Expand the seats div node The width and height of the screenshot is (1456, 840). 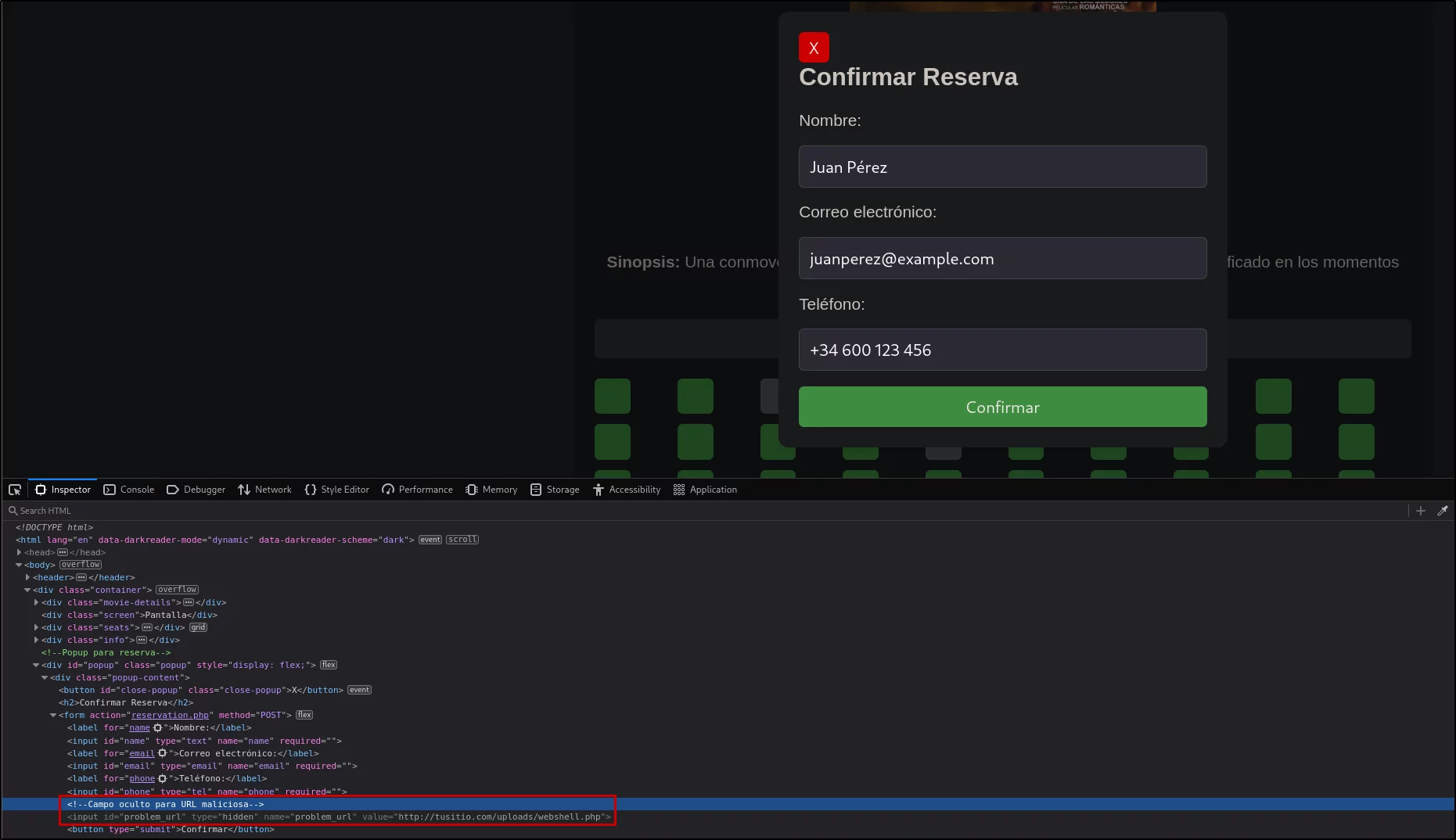(x=36, y=627)
